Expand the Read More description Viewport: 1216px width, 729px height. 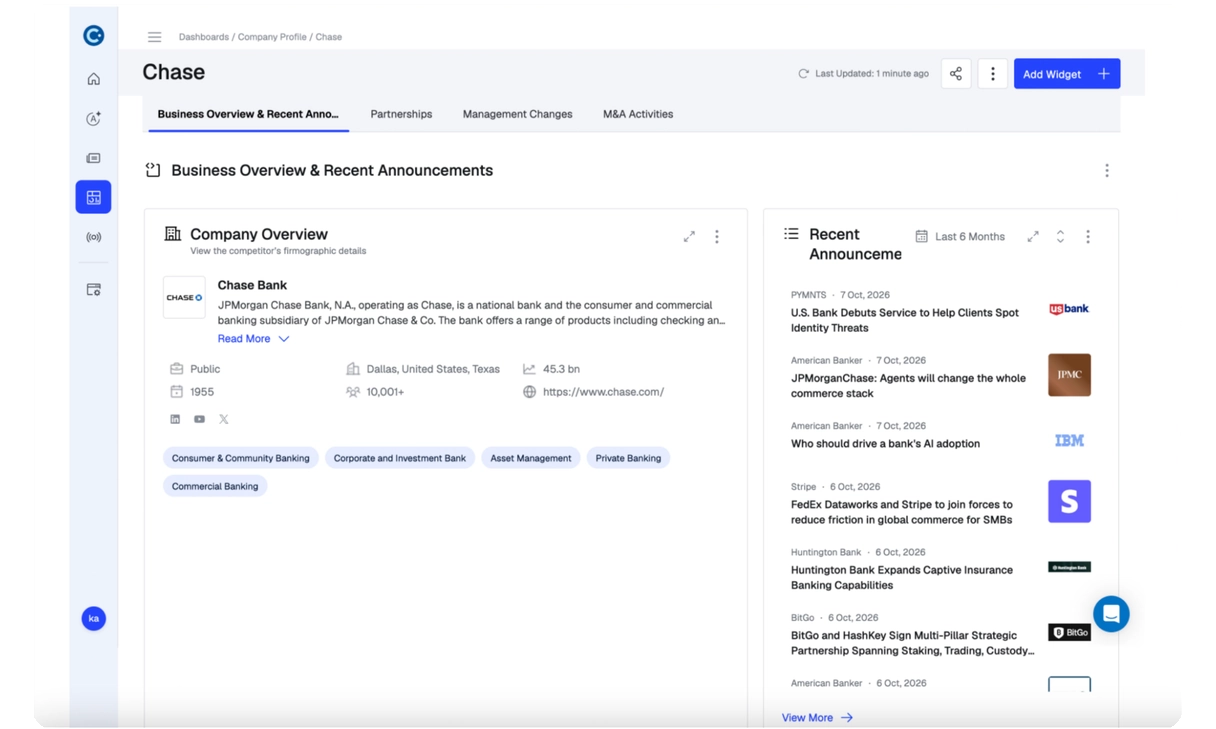254,339
